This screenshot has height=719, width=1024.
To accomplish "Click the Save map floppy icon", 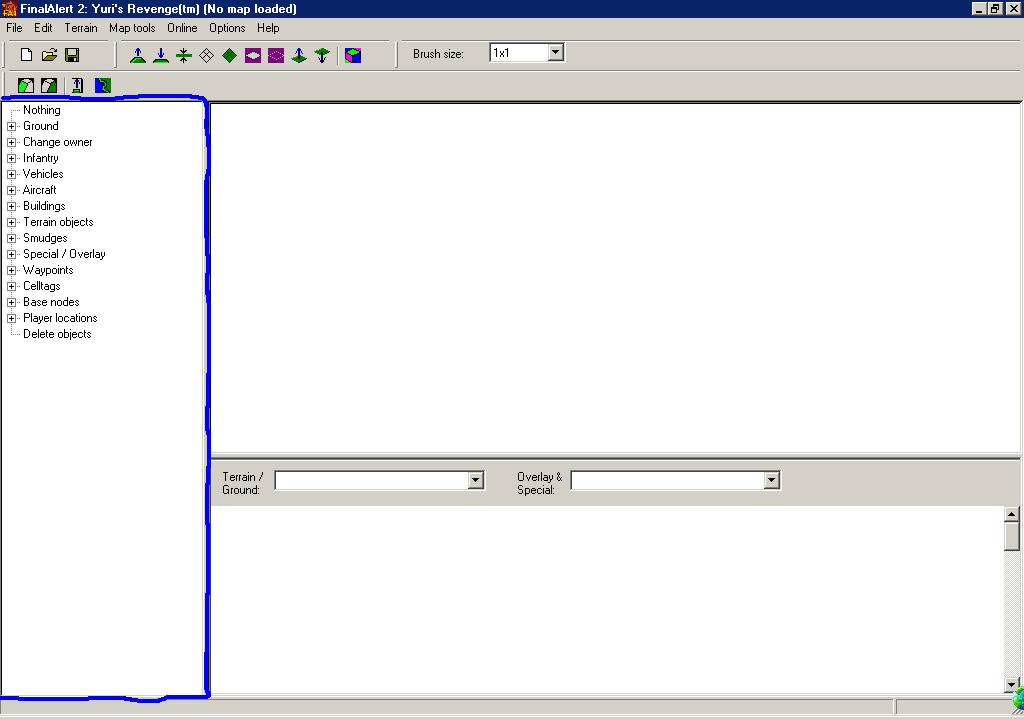I will [72, 55].
